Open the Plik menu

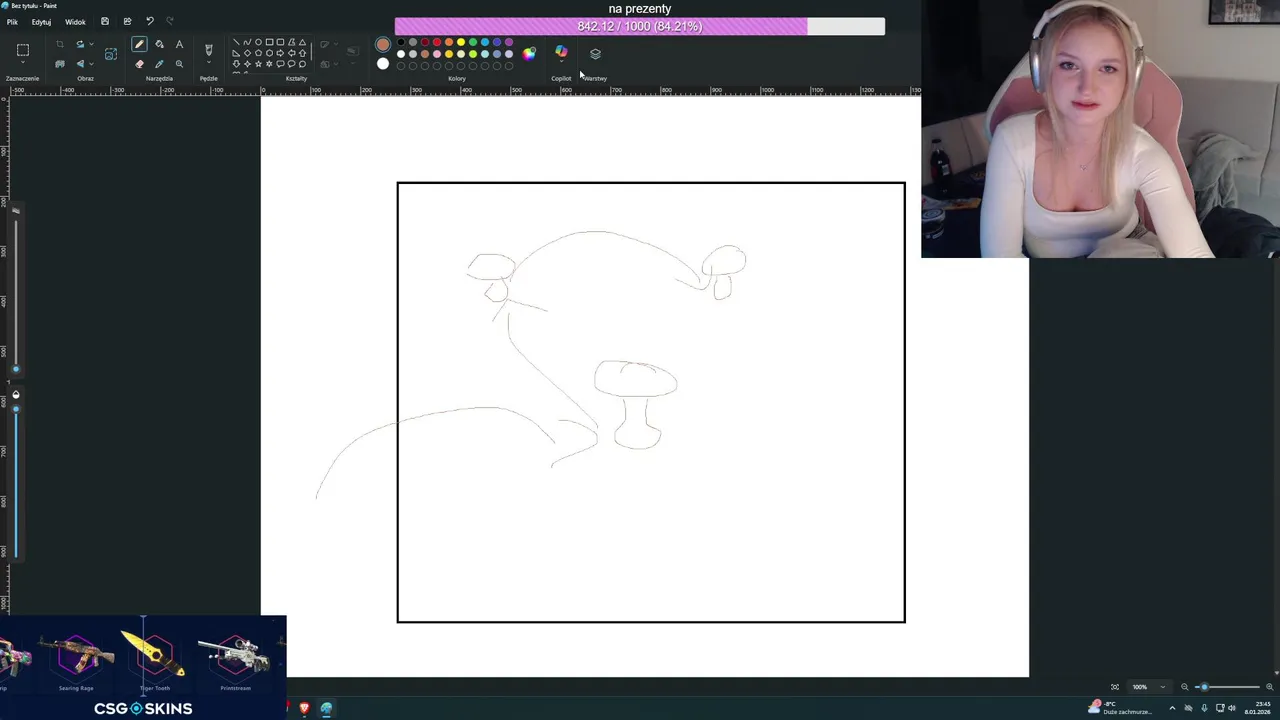[12, 21]
